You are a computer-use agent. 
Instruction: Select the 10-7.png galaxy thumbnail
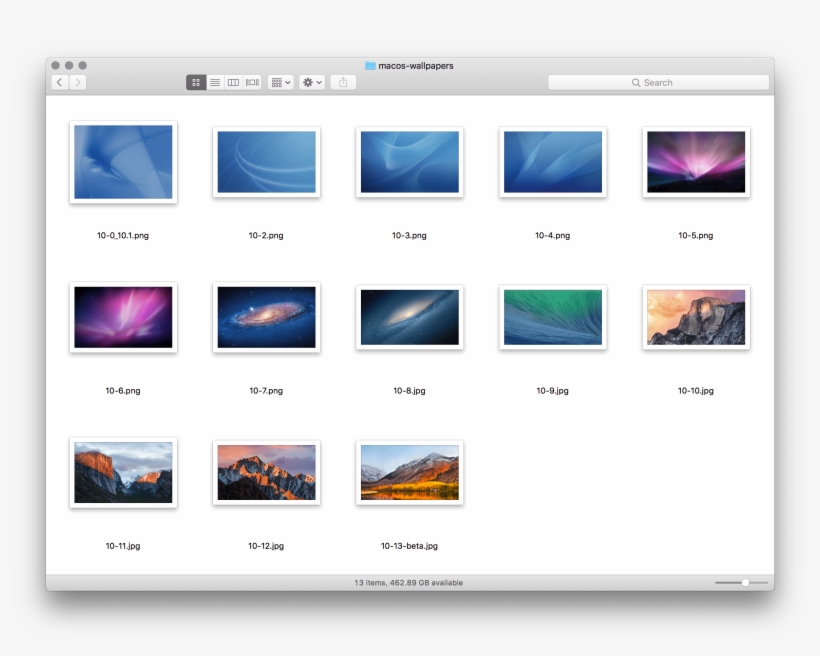(x=267, y=317)
